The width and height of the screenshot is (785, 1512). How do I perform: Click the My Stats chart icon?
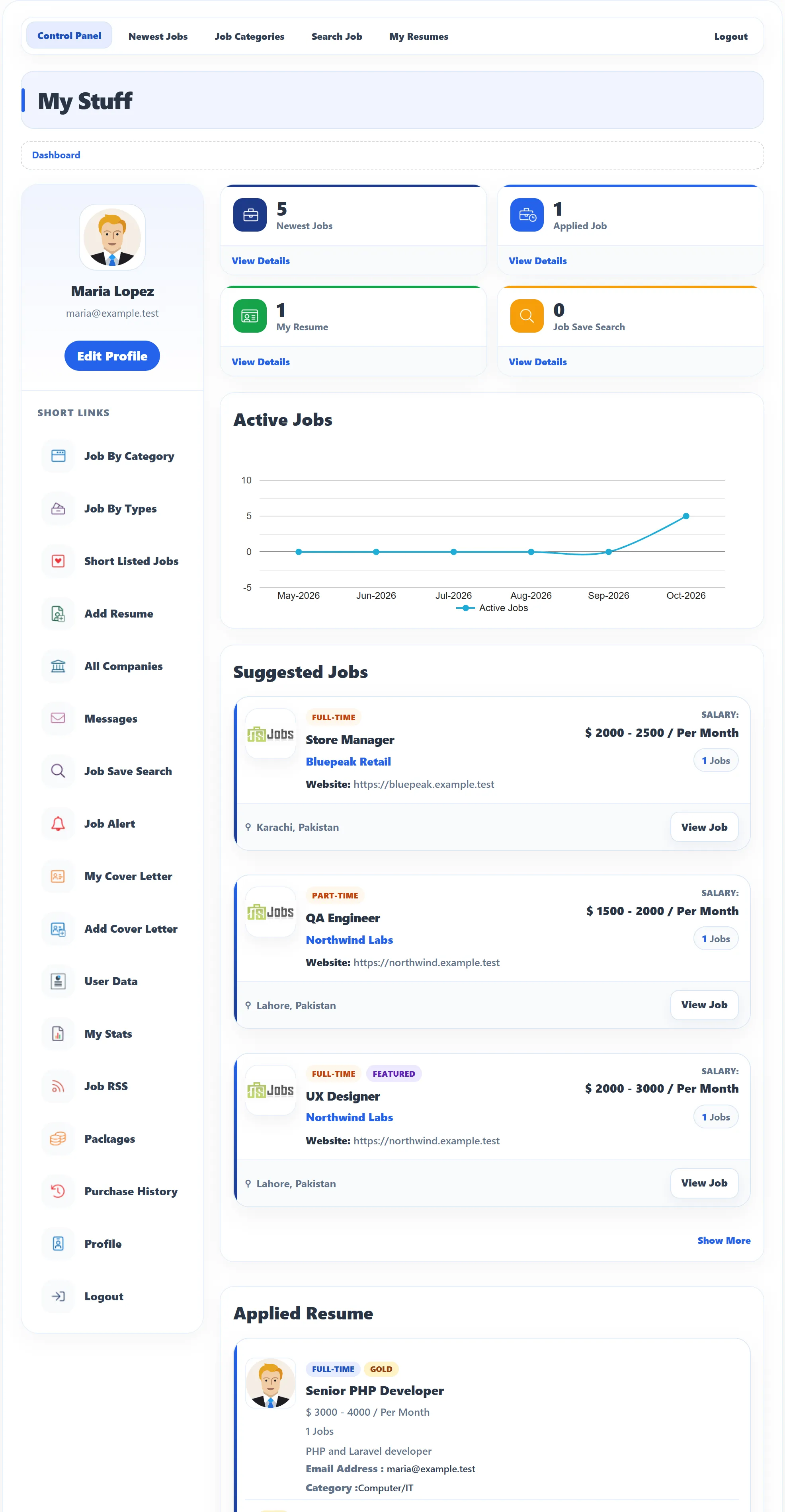[x=58, y=1034]
